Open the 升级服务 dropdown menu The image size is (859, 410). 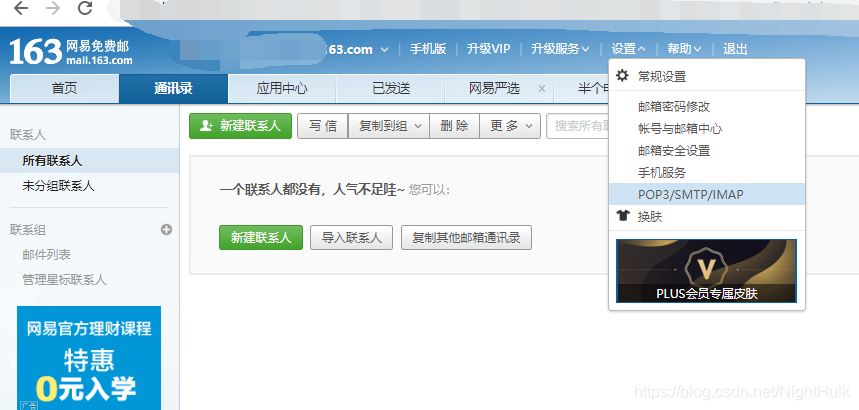click(x=560, y=49)
